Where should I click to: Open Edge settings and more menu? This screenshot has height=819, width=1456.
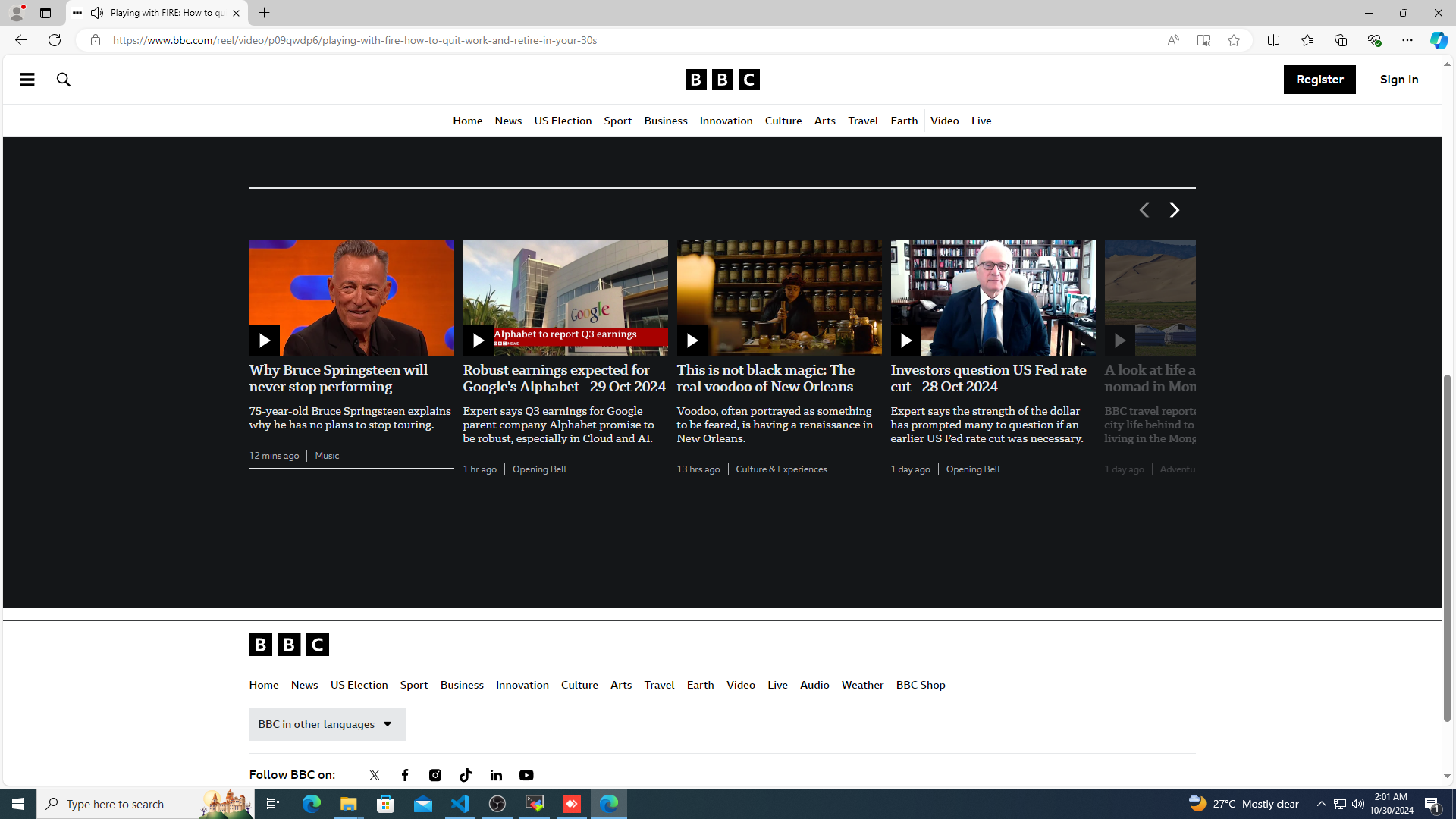[1407, 40]
